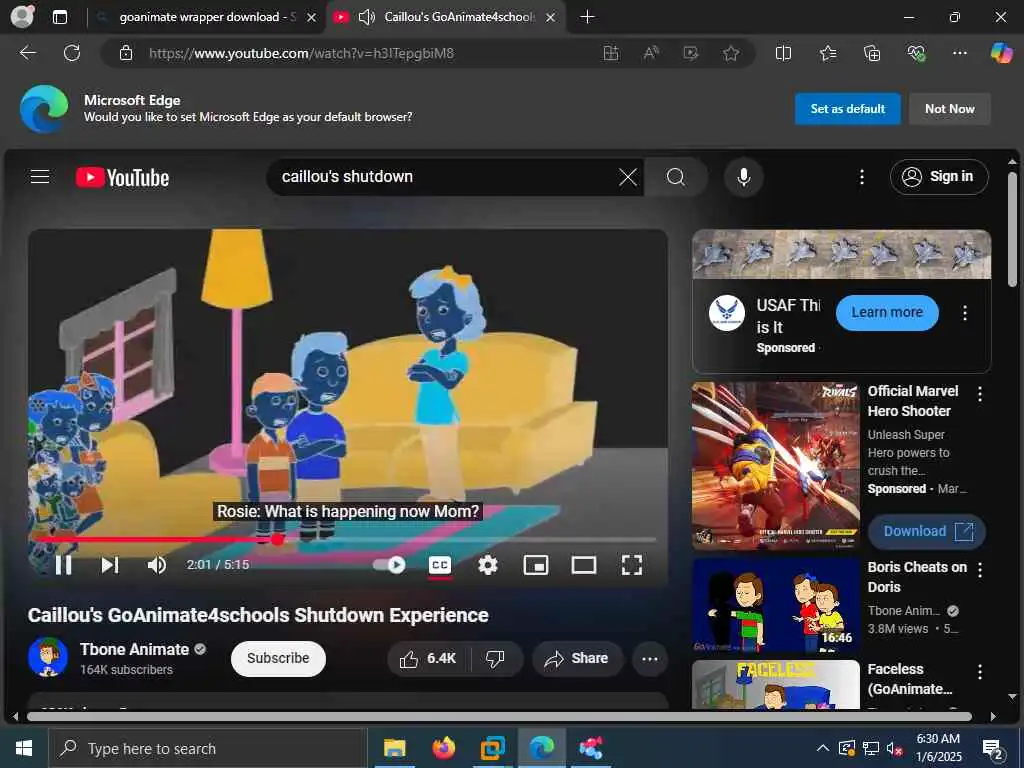Refresh the current page
The height and width of the screenshot is (768, 1024).
[x=72, y=53]
